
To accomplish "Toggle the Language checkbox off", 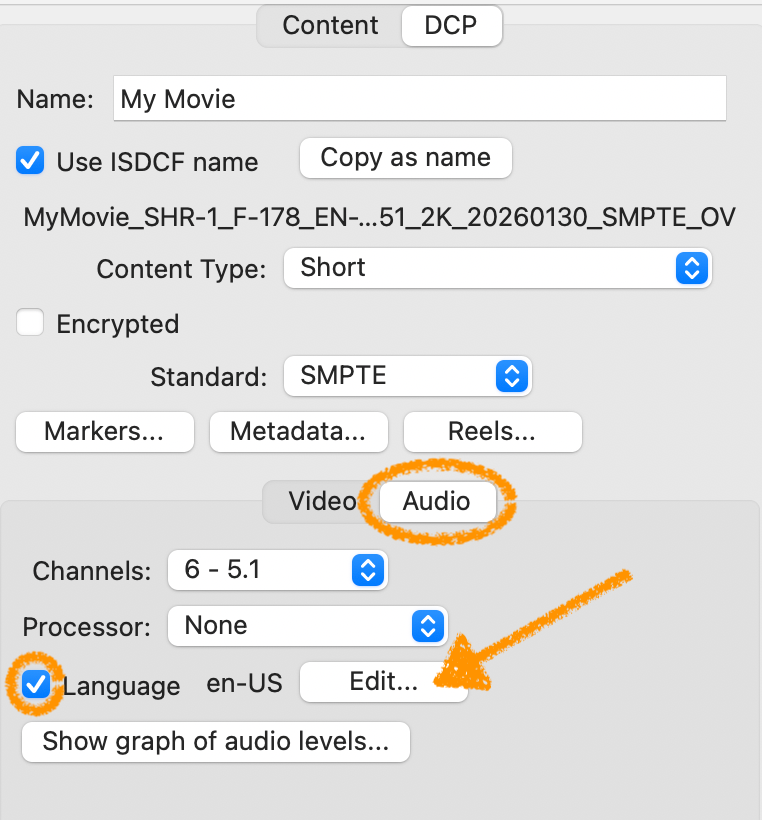I will [37, 685].
